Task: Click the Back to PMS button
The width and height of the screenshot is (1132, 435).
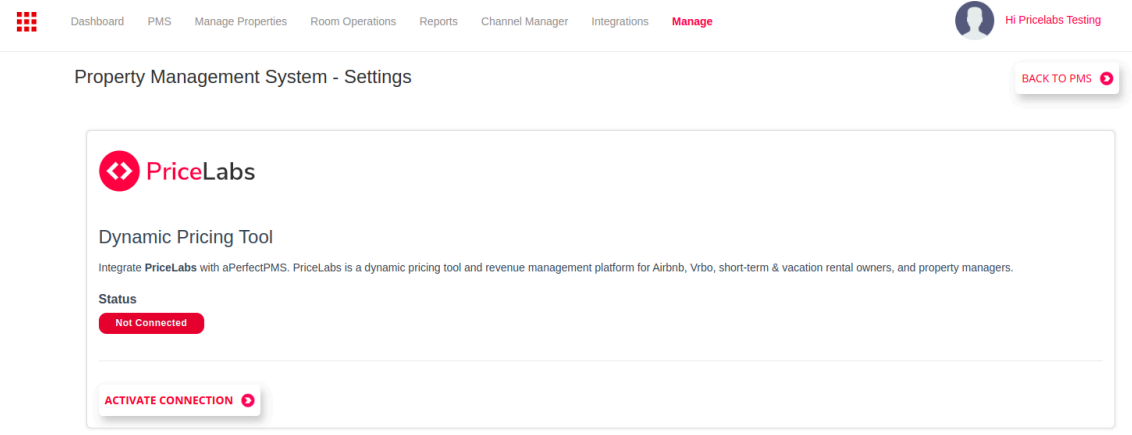Action: tap(1067, 78)
